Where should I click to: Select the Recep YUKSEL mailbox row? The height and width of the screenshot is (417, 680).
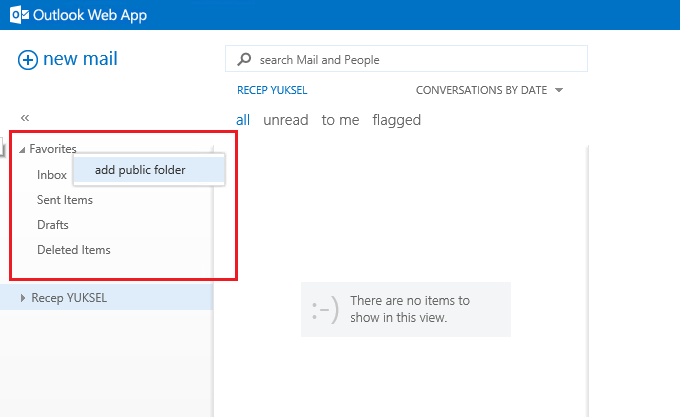106,297
